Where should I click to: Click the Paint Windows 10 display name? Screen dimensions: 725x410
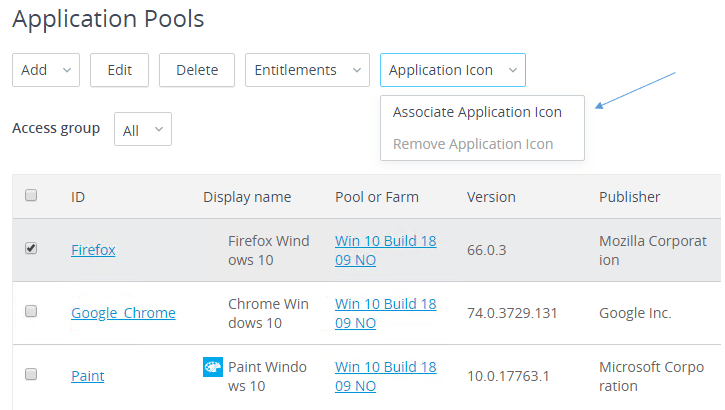coord(267,376)
